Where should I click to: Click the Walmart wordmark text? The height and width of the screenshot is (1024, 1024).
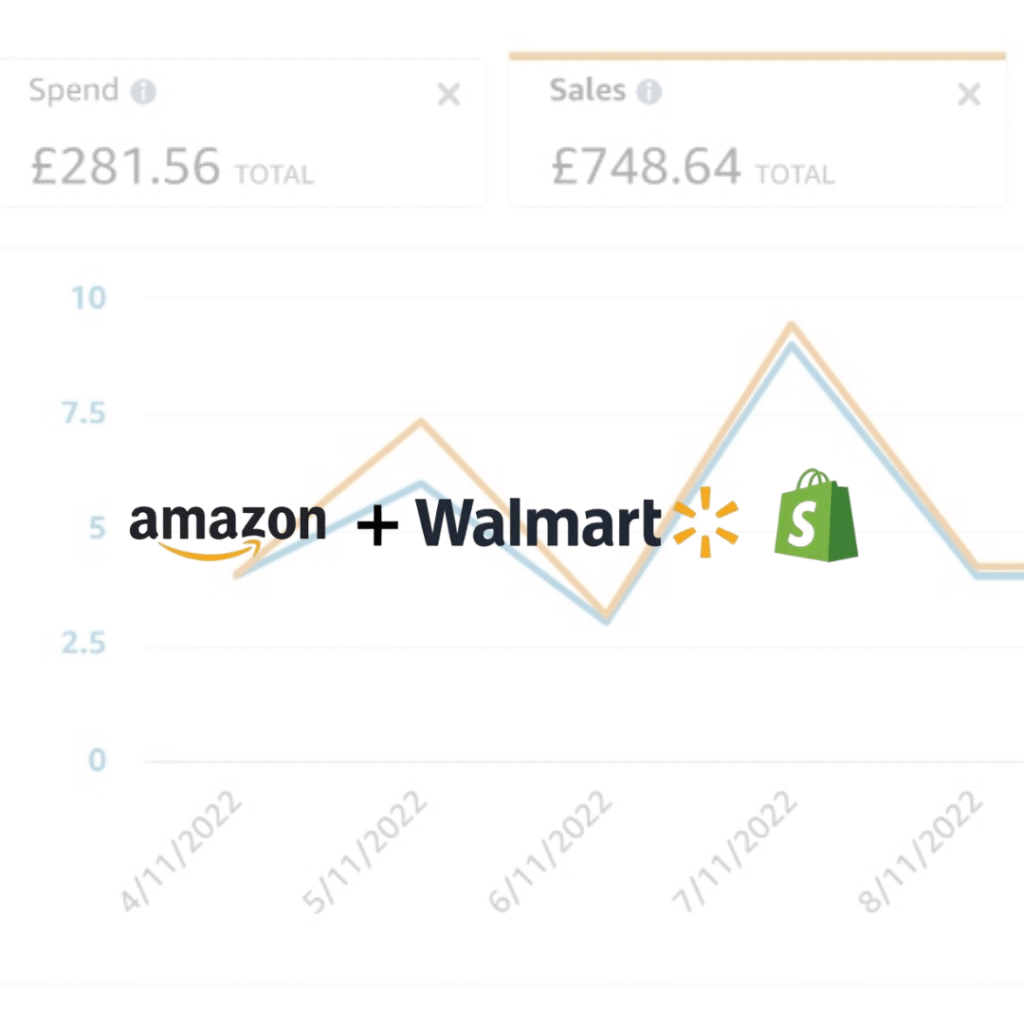(538, 523)
